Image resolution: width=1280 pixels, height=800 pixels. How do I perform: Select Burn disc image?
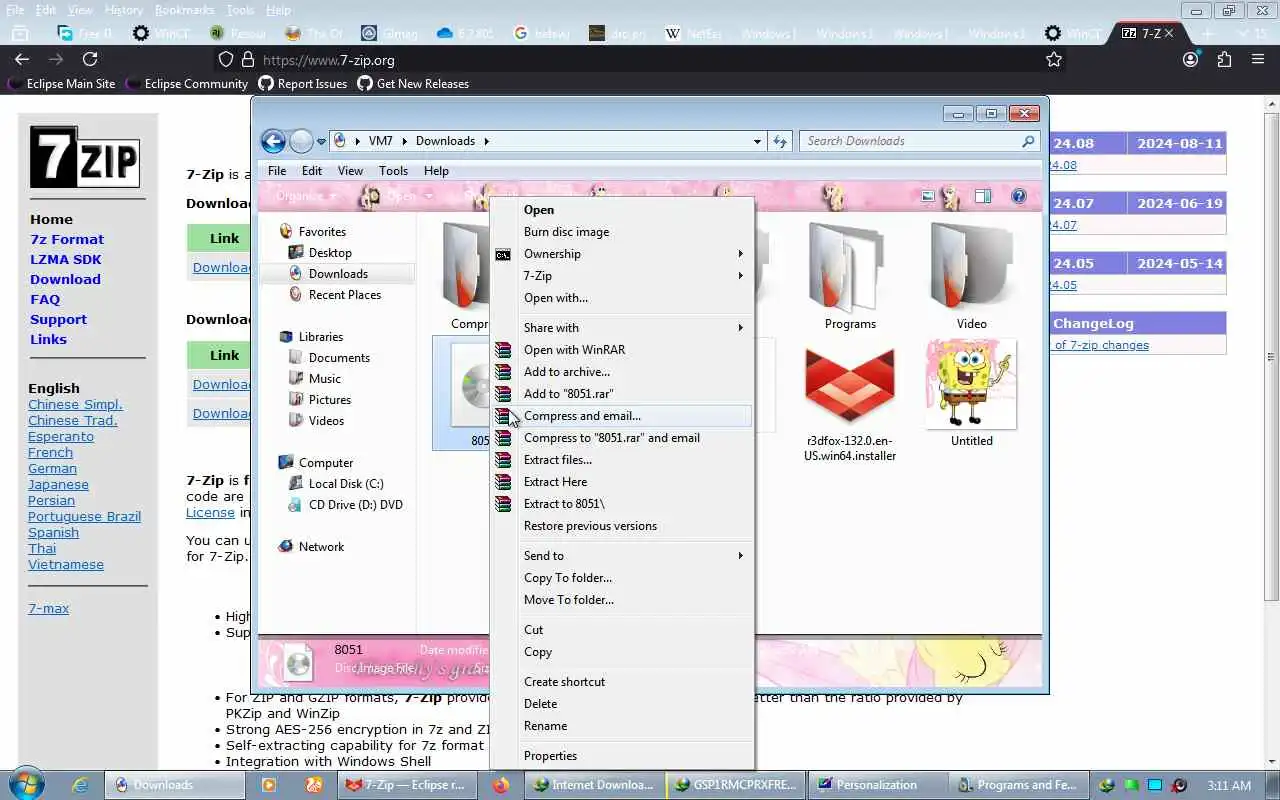pyautogui.click(x=566, y=232)
